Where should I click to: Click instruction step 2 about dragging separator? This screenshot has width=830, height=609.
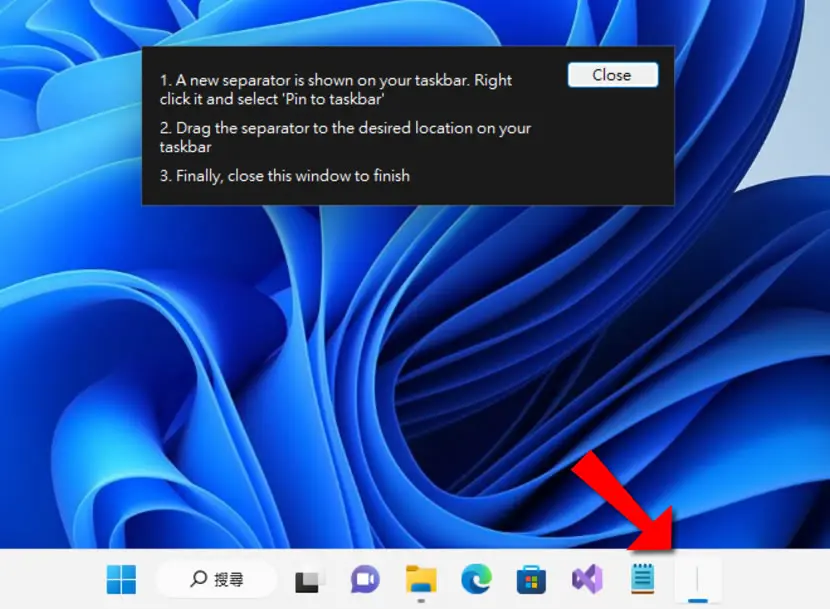[345, 137]
